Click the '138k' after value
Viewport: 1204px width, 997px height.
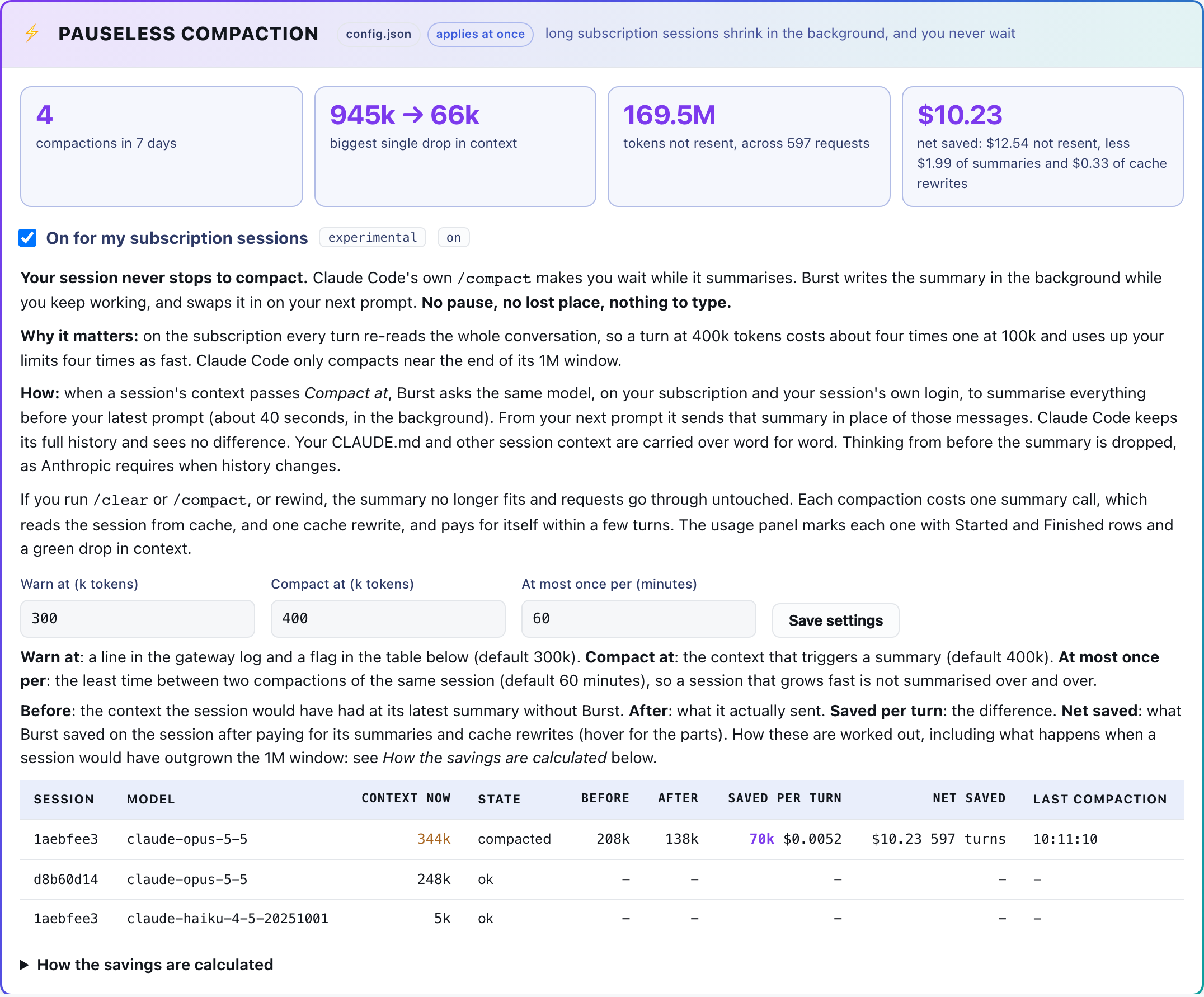(682, 839)
